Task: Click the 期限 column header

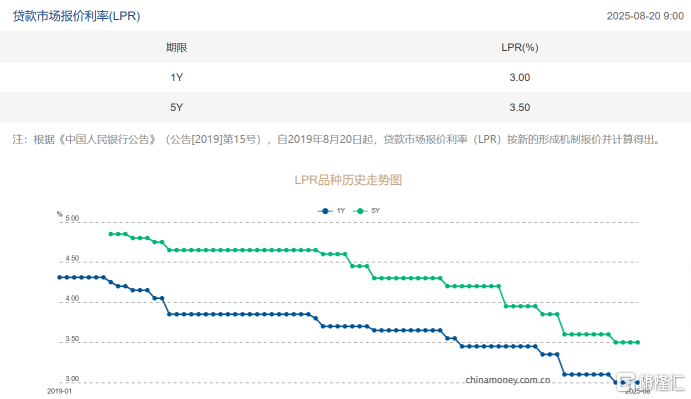Action: click(176, 47)
